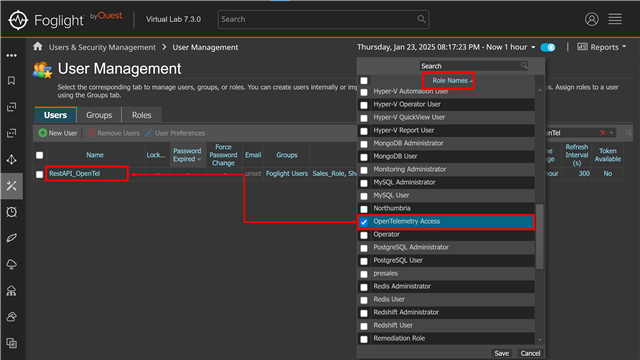Focus the role popup Search field
The height and width of the screenshot is (360, 640).
(474, 66)
